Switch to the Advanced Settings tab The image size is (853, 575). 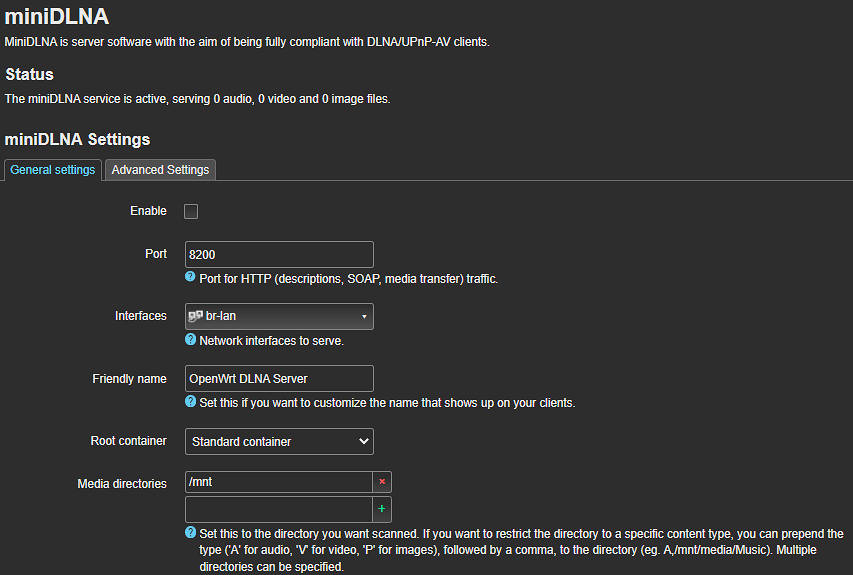(160, 170)
